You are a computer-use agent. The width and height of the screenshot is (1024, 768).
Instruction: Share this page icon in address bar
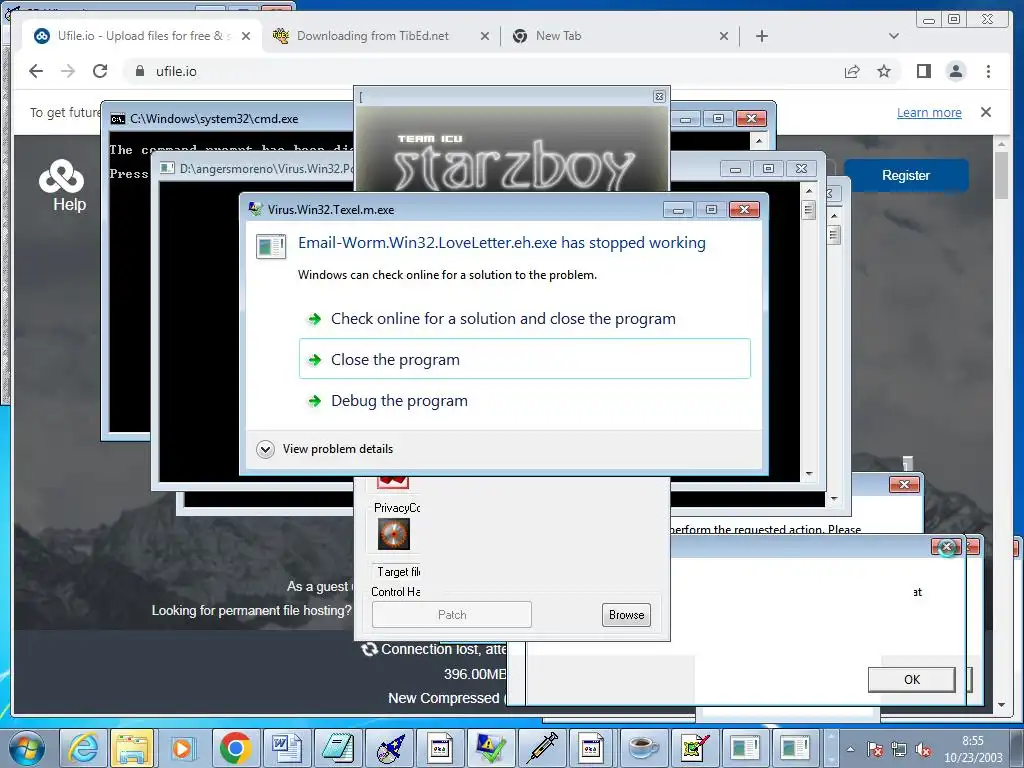tap(852, 71)
